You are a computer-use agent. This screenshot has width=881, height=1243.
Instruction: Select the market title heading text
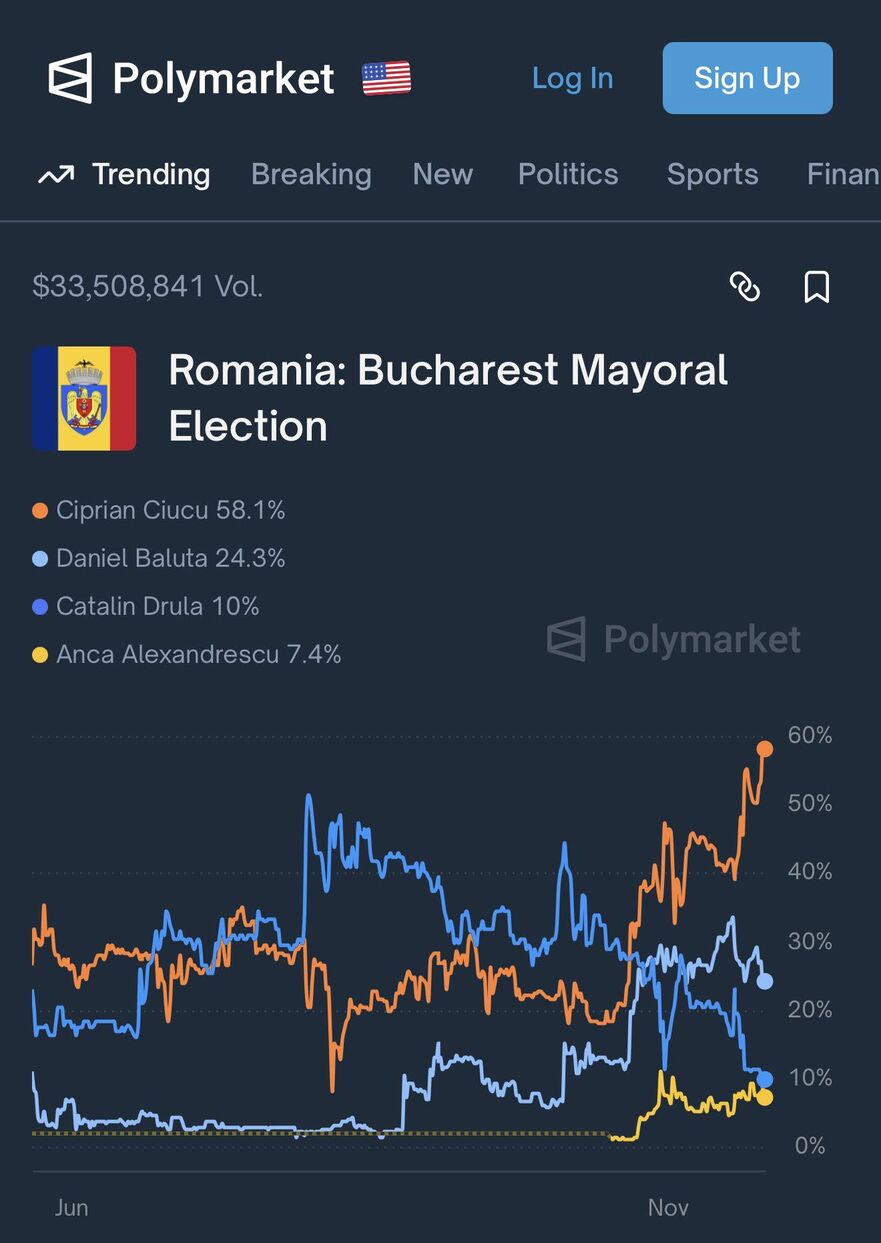point(448,398)
